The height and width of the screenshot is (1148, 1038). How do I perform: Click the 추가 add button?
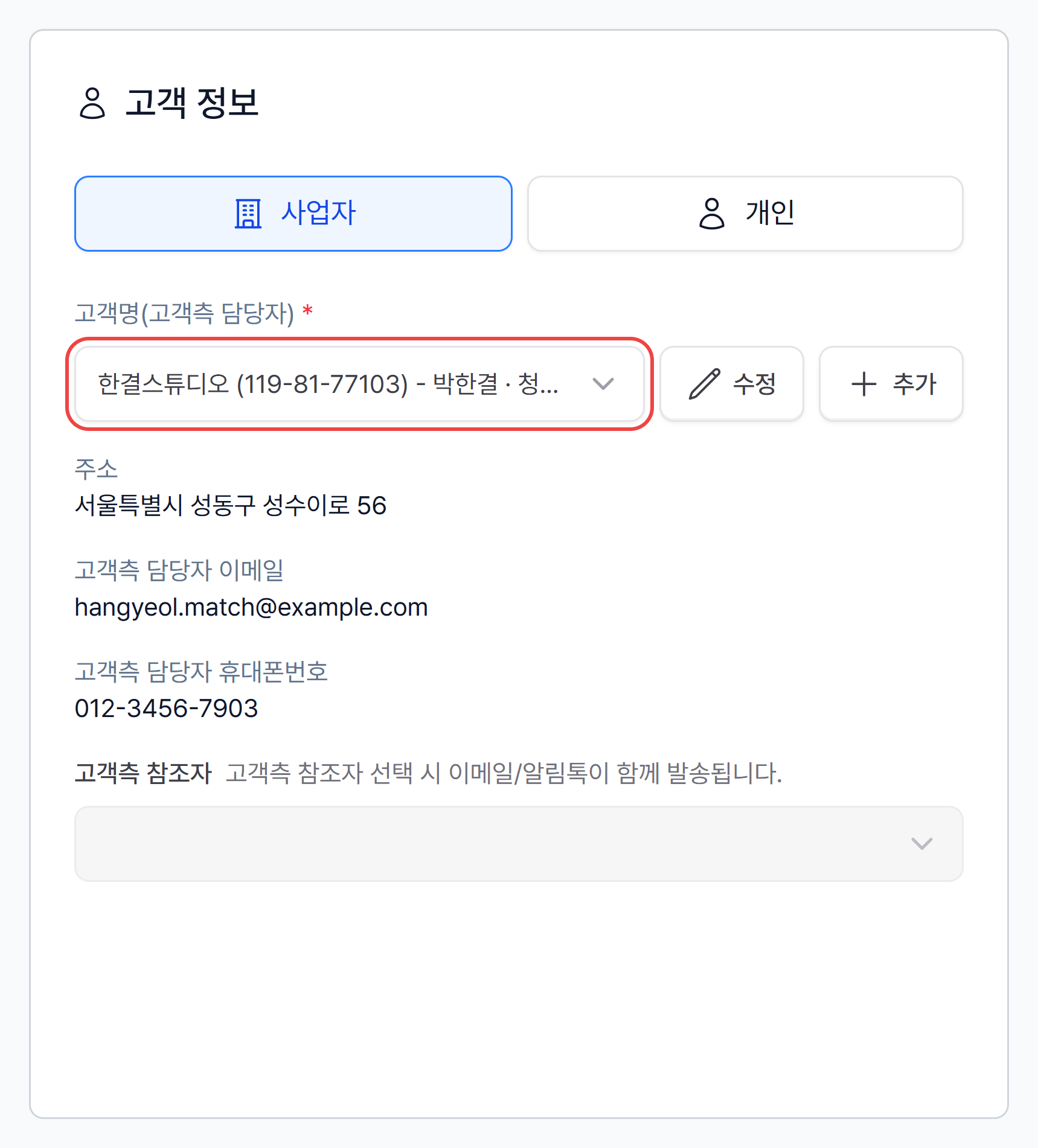[x=891, y=384]
